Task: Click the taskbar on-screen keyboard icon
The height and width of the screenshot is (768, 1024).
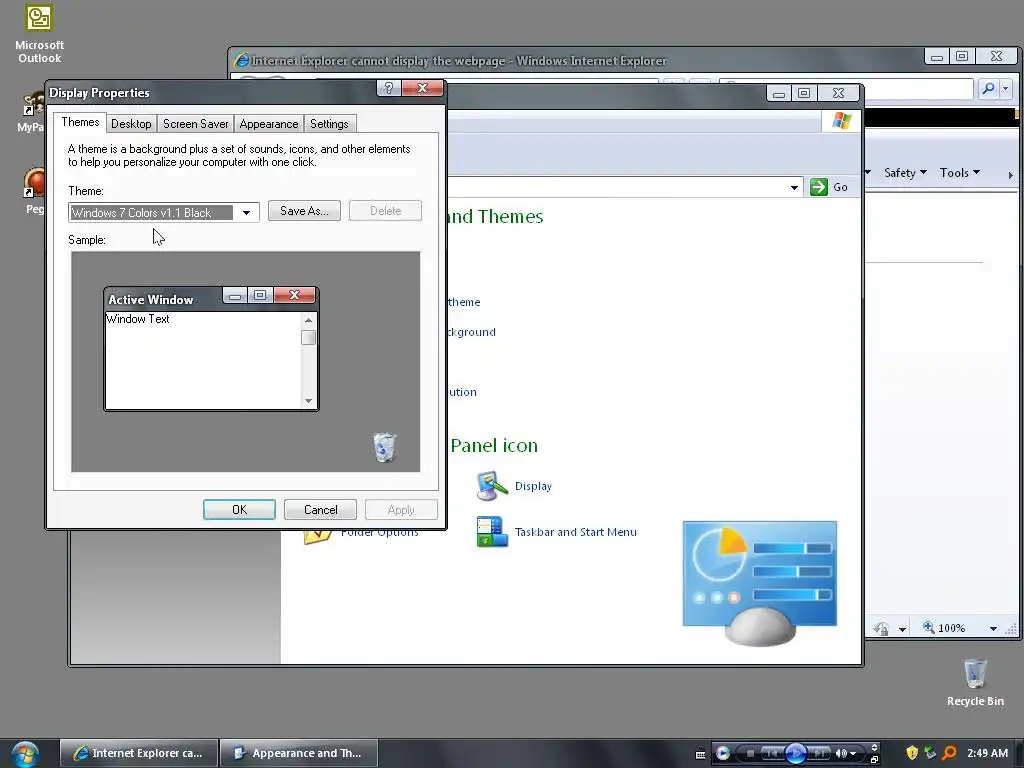Action: [x=700, y=754]
